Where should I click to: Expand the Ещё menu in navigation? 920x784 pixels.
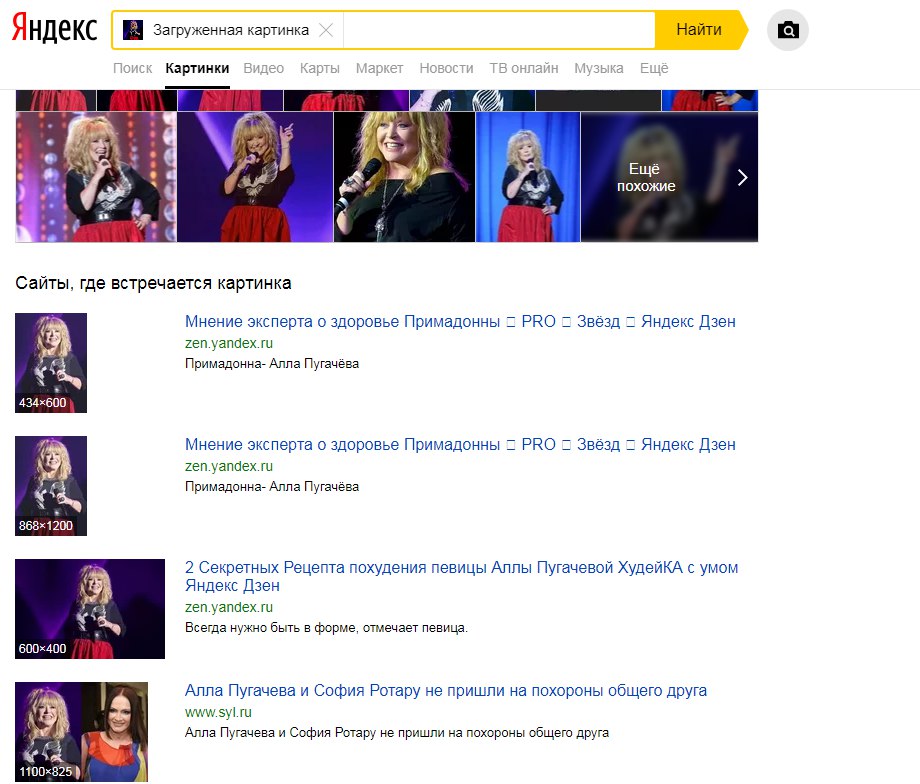click(654, 68)
